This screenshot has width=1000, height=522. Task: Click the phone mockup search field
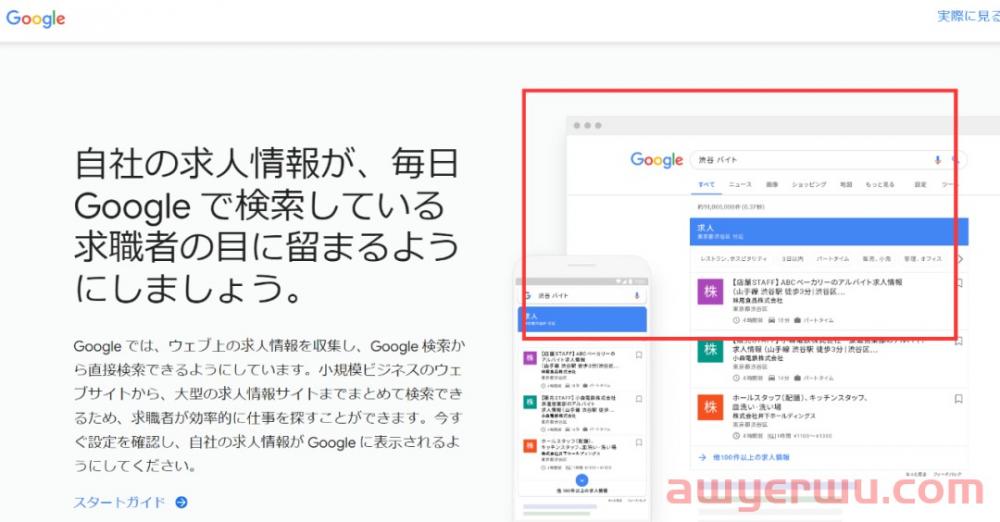(x=583, y=295)
